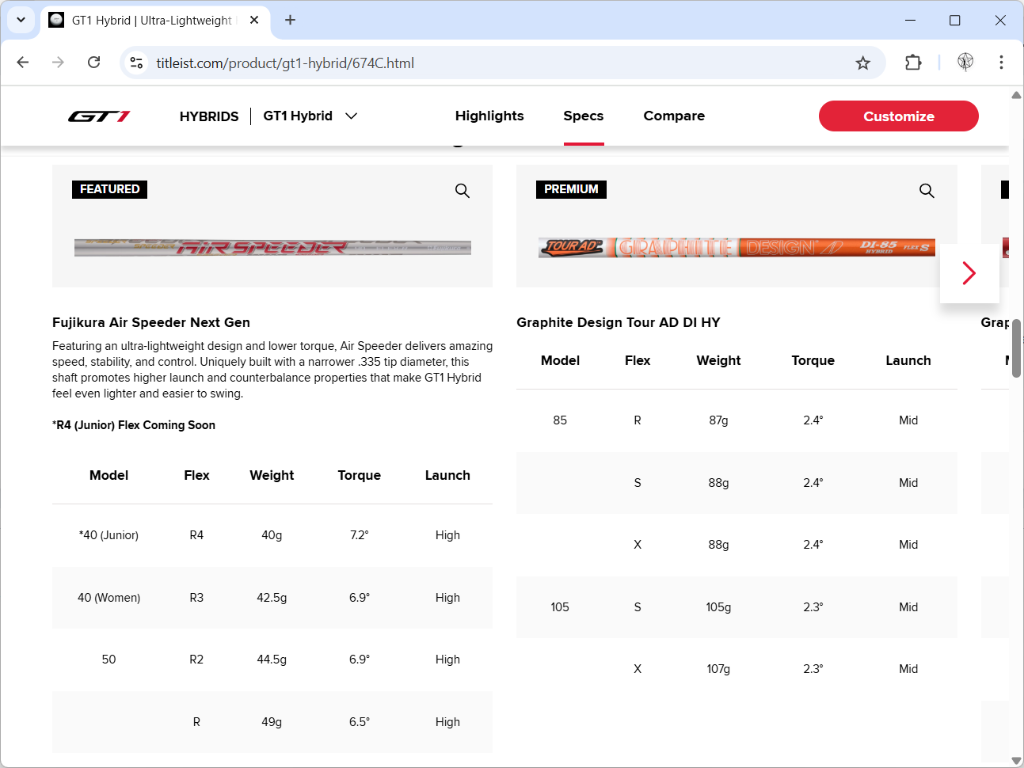Click the magnifier on Air Speeder shaft image
Viewport: 1024px width, 768px height.
click(462, 191)
